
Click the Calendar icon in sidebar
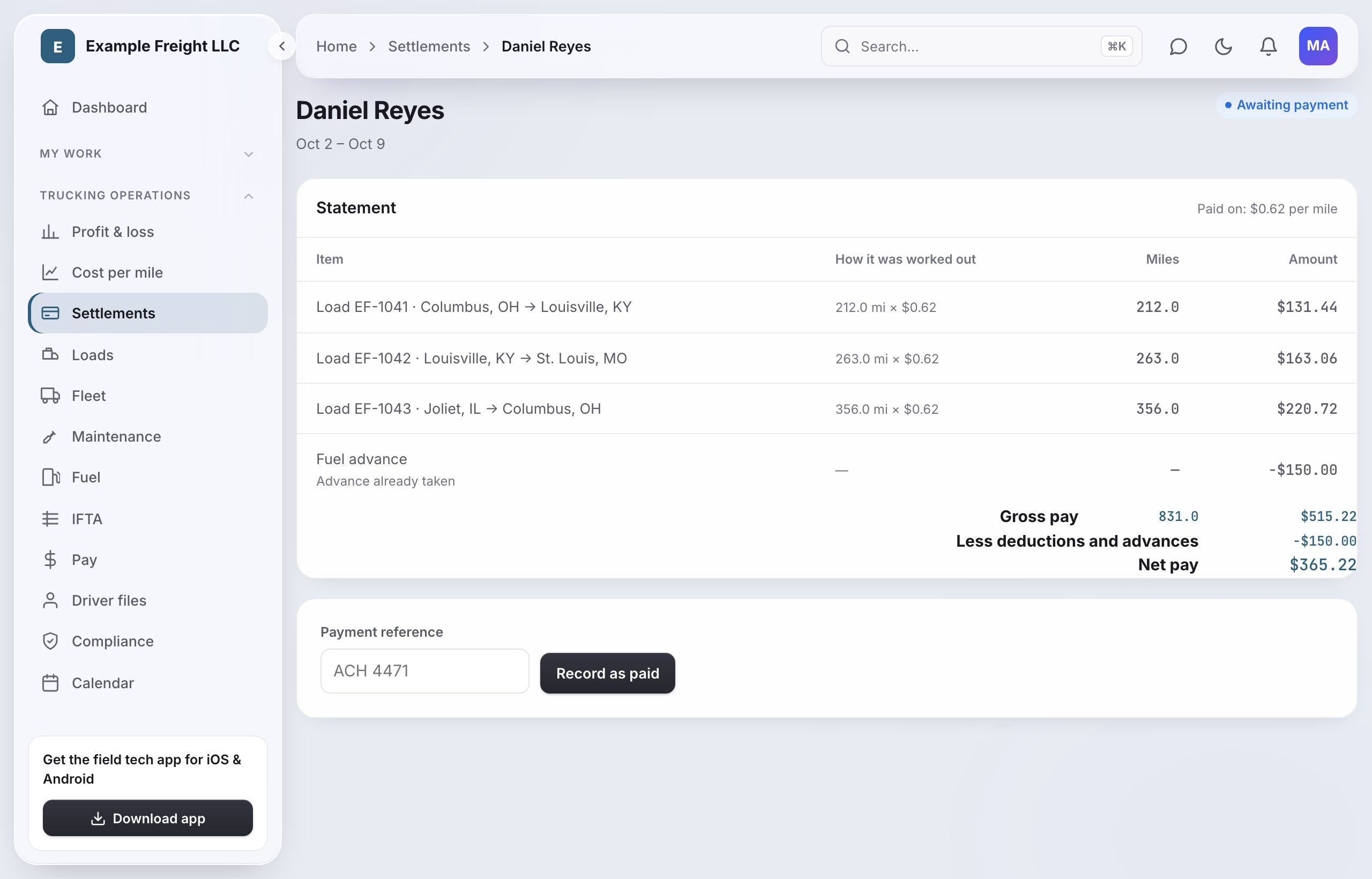pos(50,683)
